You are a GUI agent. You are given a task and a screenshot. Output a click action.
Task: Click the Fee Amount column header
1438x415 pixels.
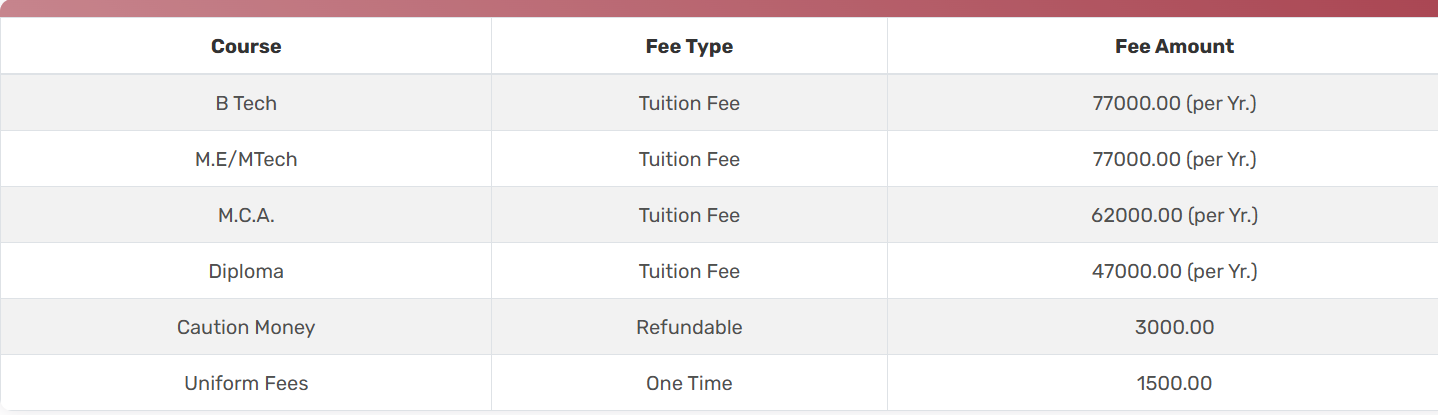[x=1174, y=46]
